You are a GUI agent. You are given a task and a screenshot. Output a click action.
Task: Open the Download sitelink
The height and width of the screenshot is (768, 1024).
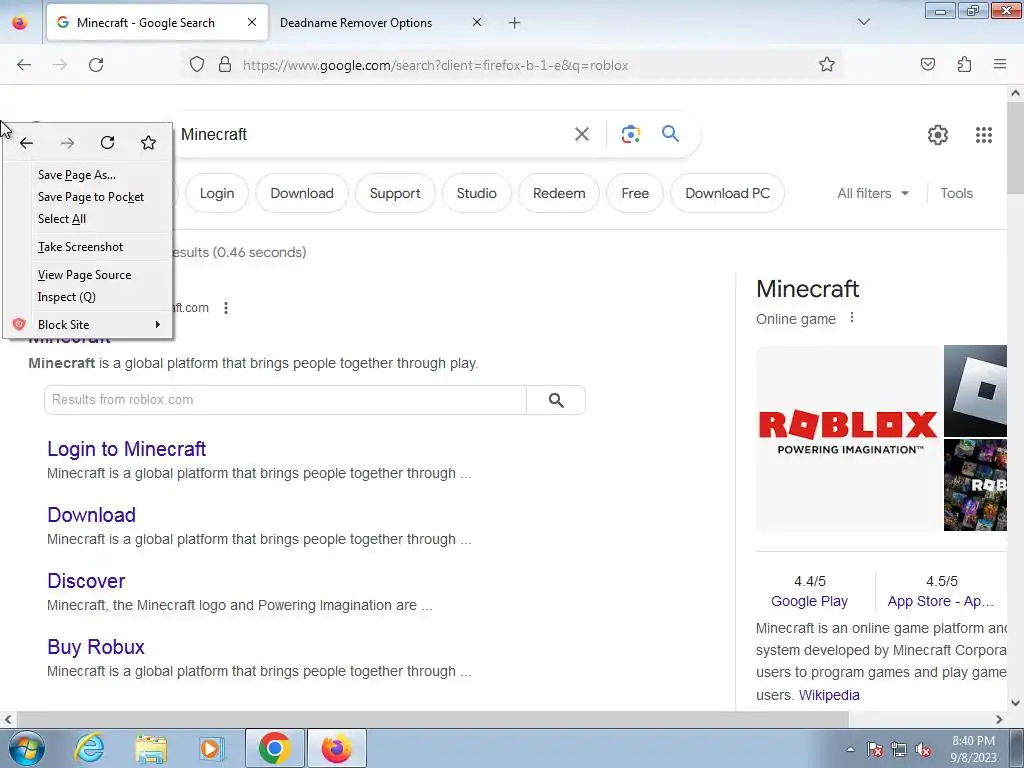click(x=91, y=515)
